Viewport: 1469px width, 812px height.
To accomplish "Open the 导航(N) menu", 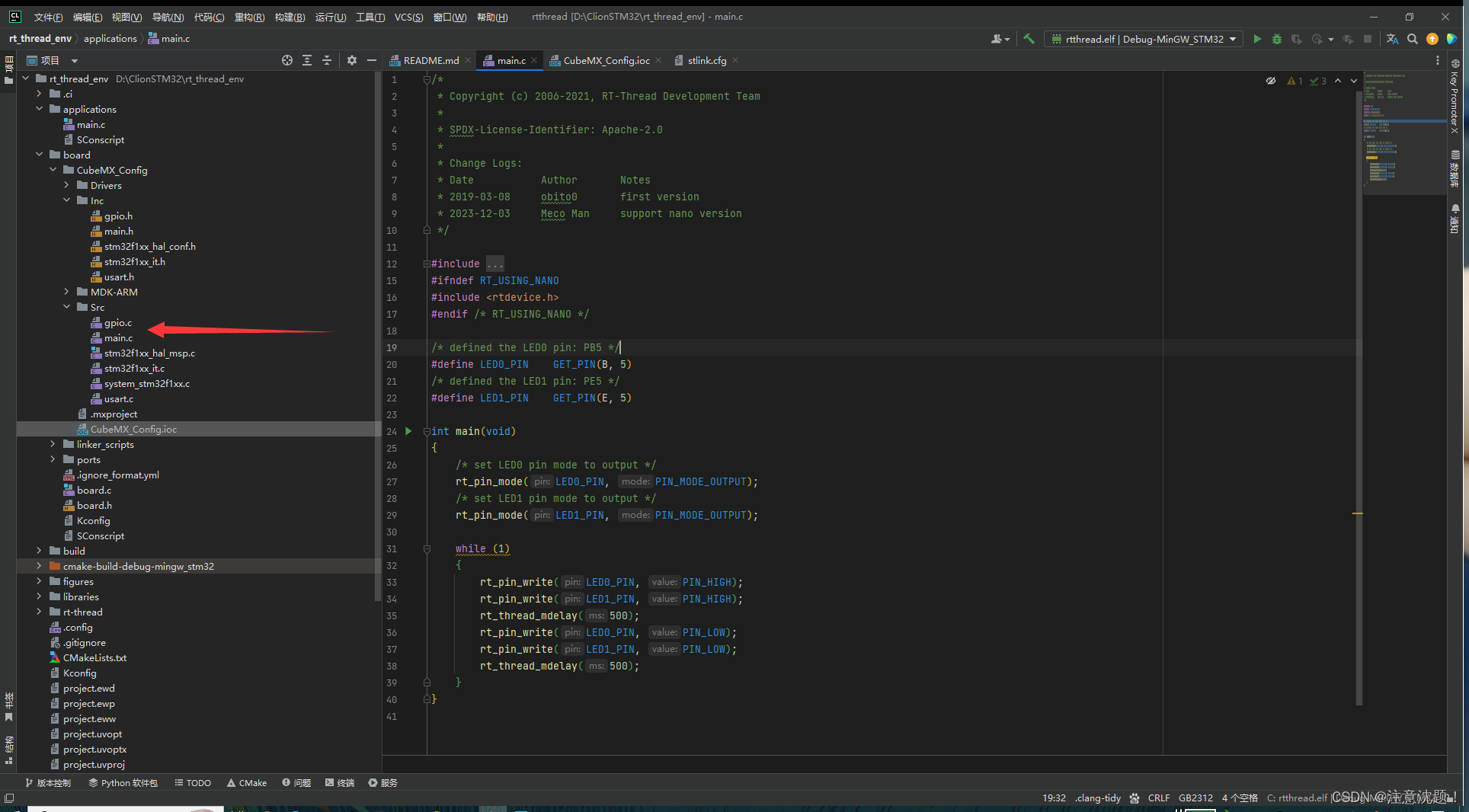I will 168,17.
